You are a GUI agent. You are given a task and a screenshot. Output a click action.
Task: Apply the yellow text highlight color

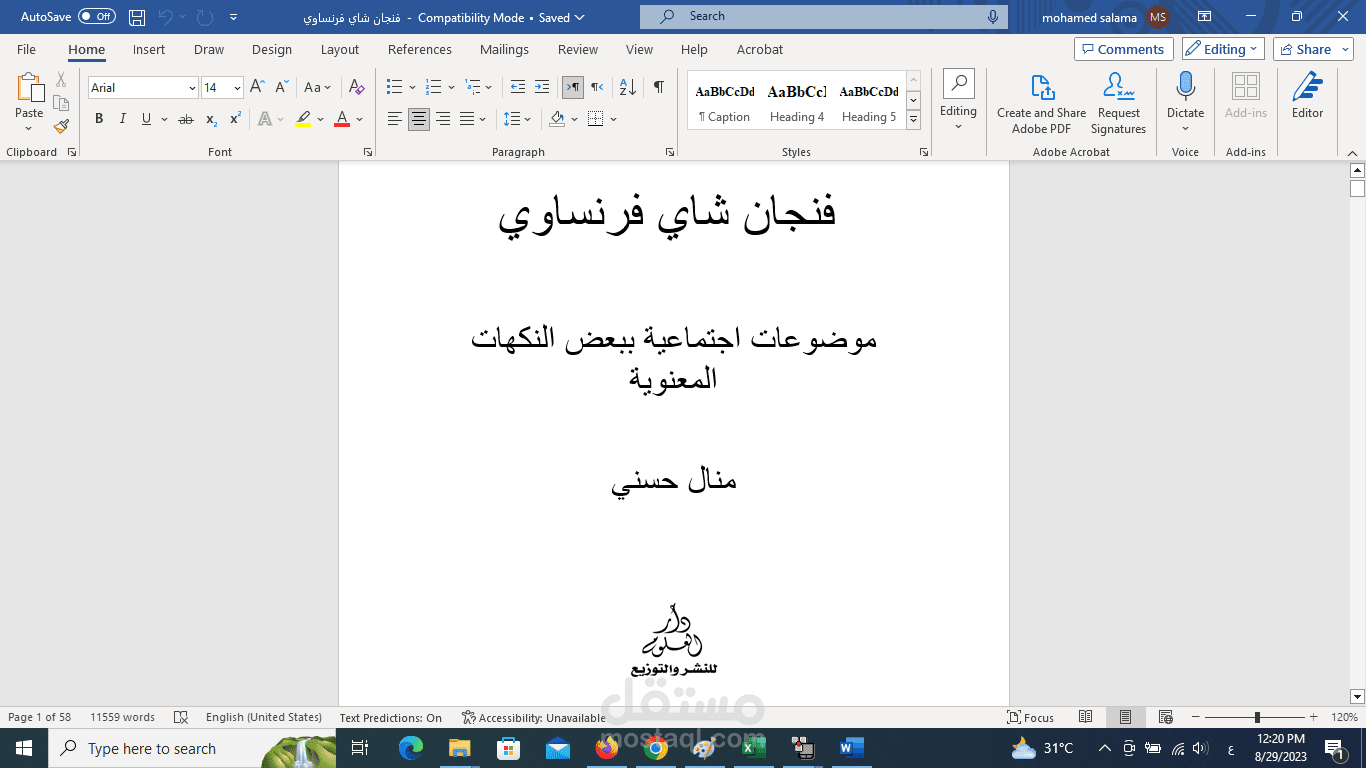click(x=304, y=119)
